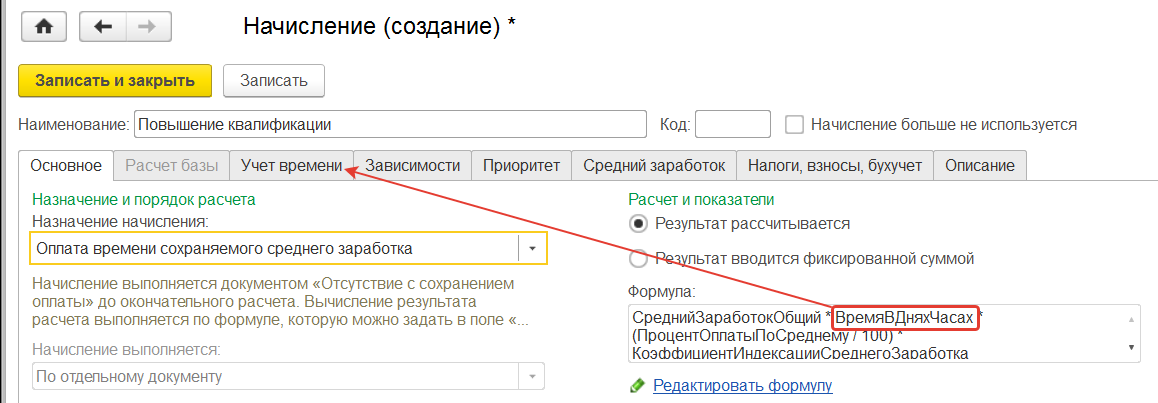The width and height of the screenshot is (1158, 403).
Task: Open the Зависимости tab
Action: (412, 165)
